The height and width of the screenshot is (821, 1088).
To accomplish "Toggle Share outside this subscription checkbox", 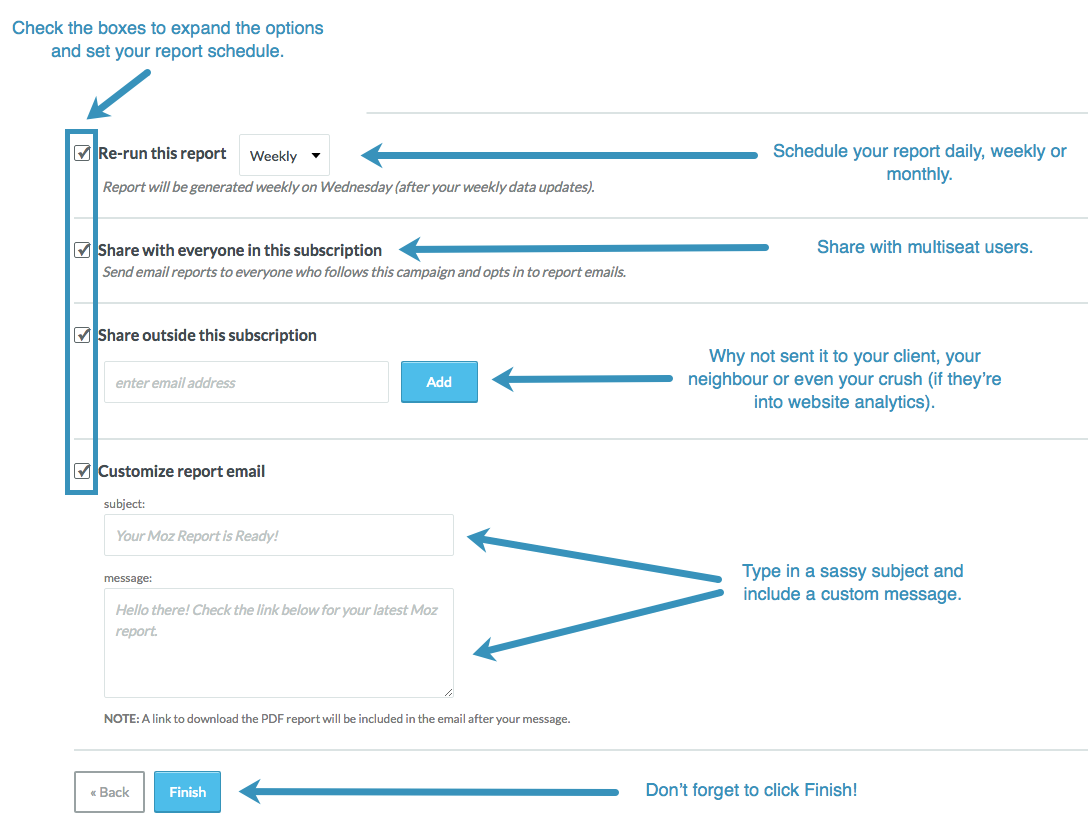I will coord(83,335).
